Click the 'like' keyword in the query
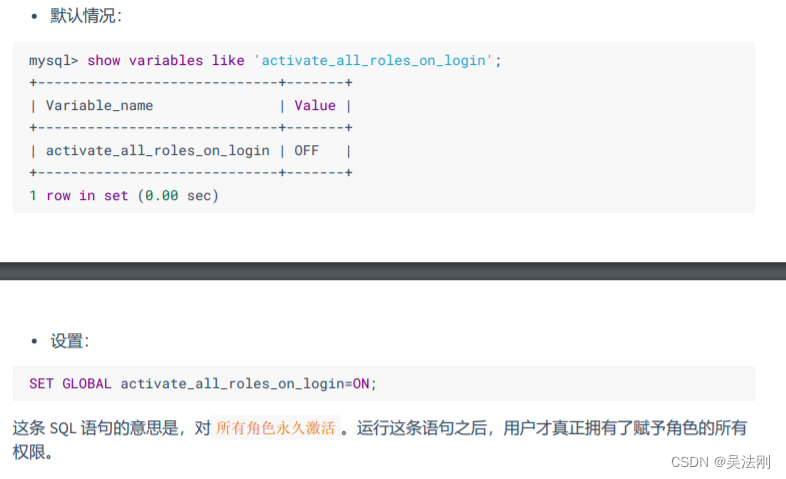The image size is (786, 479). point(228,61)
